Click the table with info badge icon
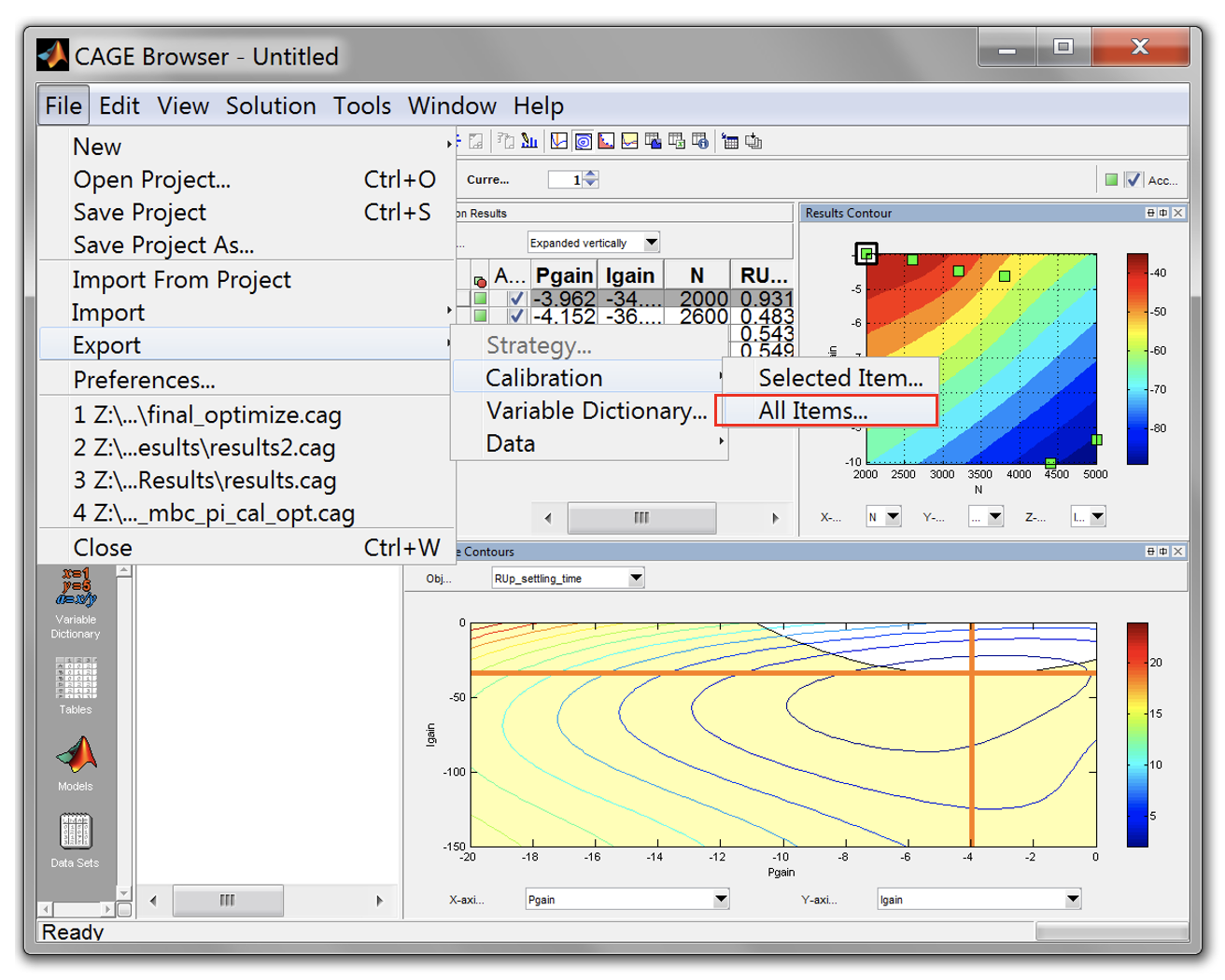1225x980 pixels. 699,141
